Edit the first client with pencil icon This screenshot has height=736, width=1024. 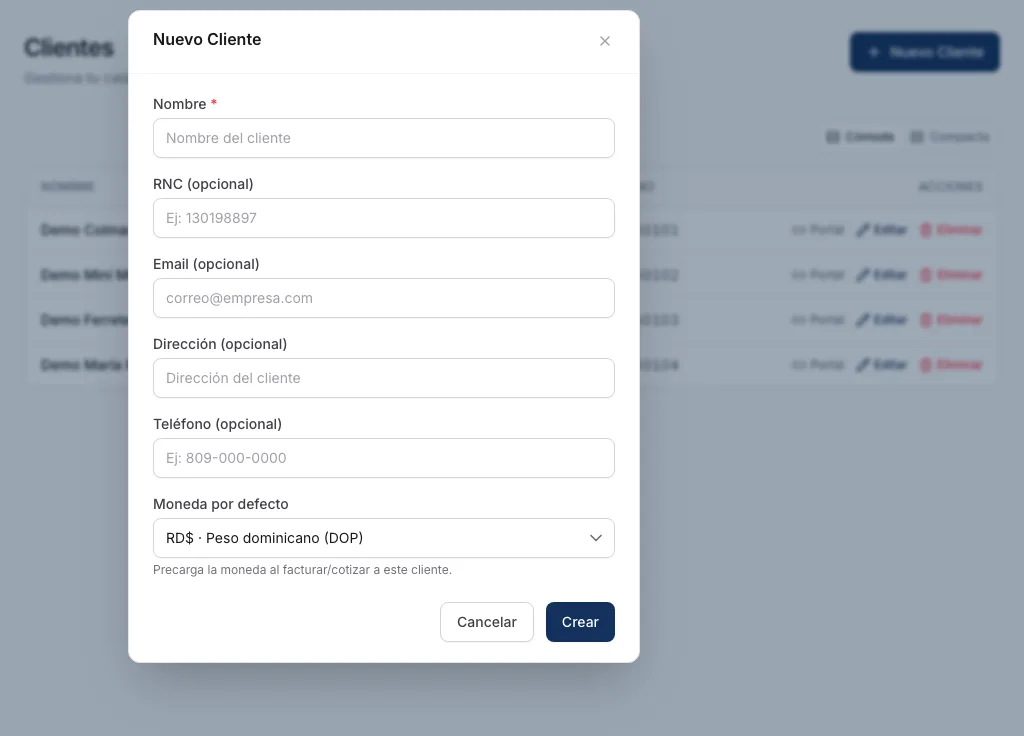tap(863, 230)
